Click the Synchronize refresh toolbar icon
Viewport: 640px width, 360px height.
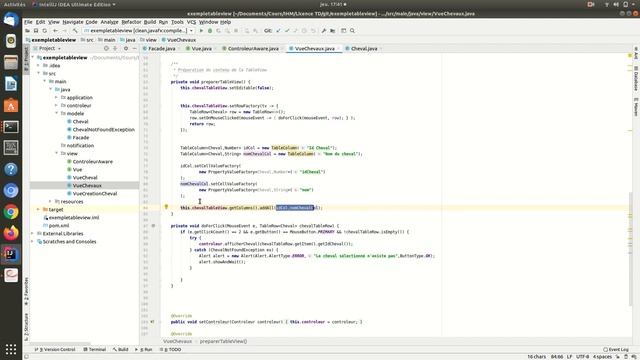44,31
